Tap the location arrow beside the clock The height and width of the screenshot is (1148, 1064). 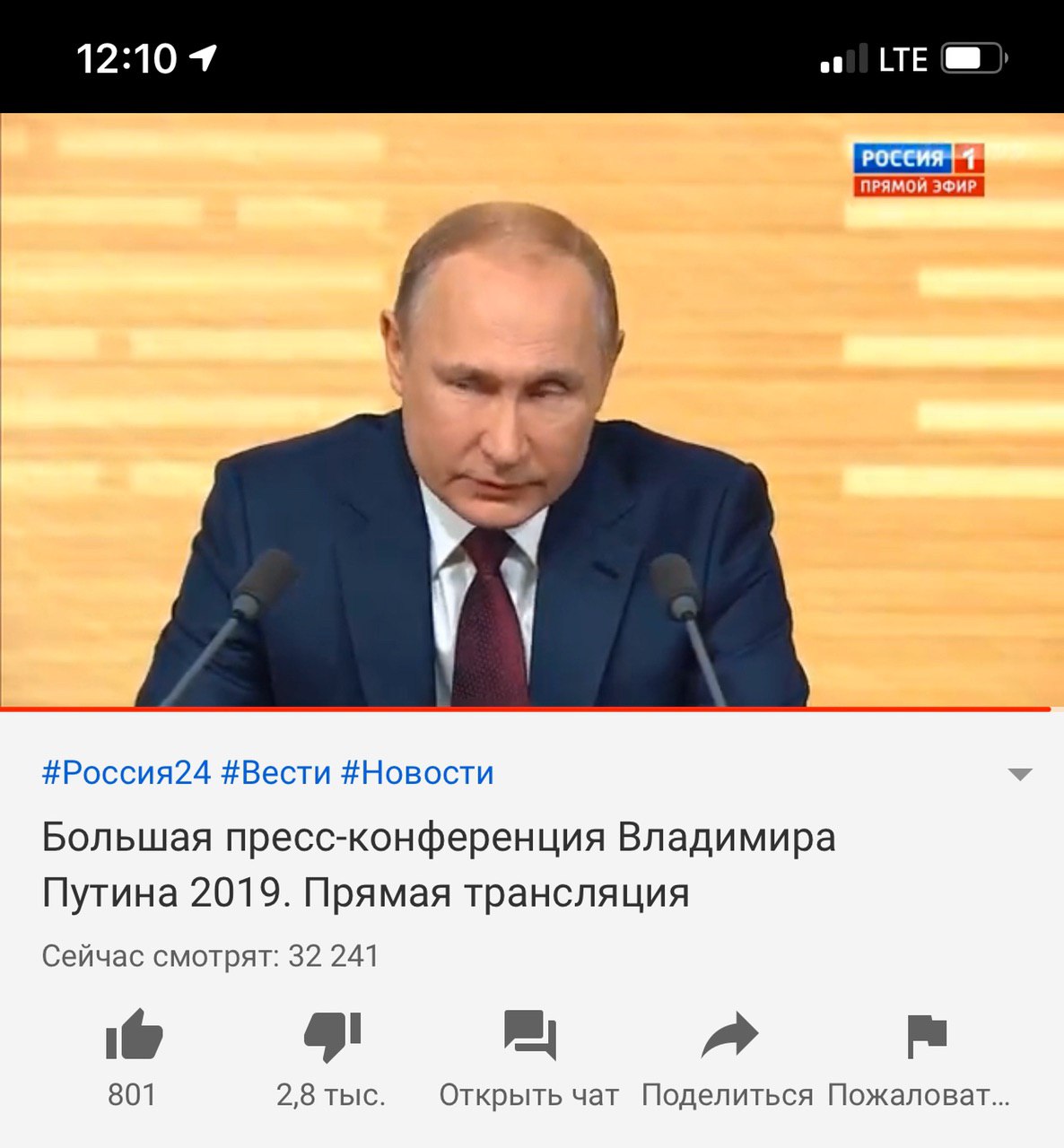(x=204, y=58)
